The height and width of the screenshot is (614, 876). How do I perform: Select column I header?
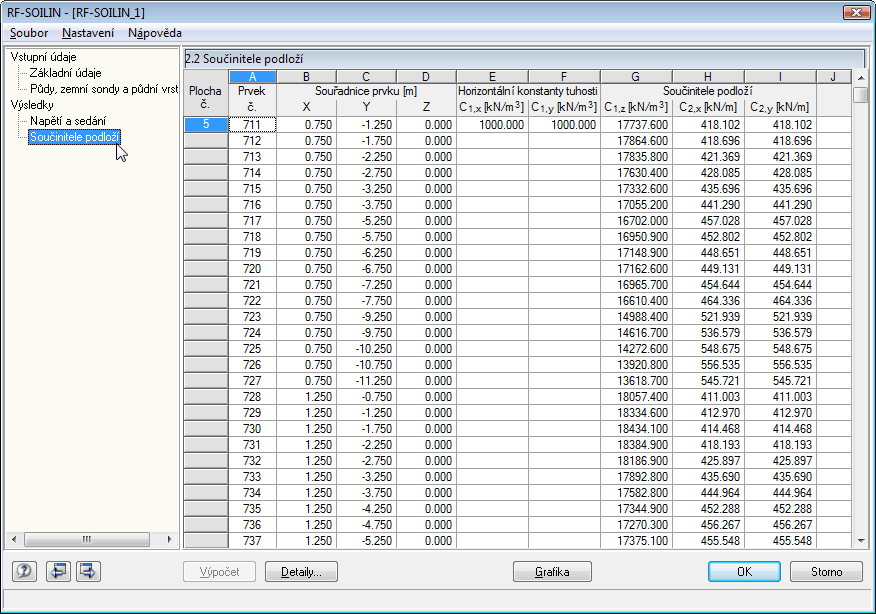(x=780, y=77)
